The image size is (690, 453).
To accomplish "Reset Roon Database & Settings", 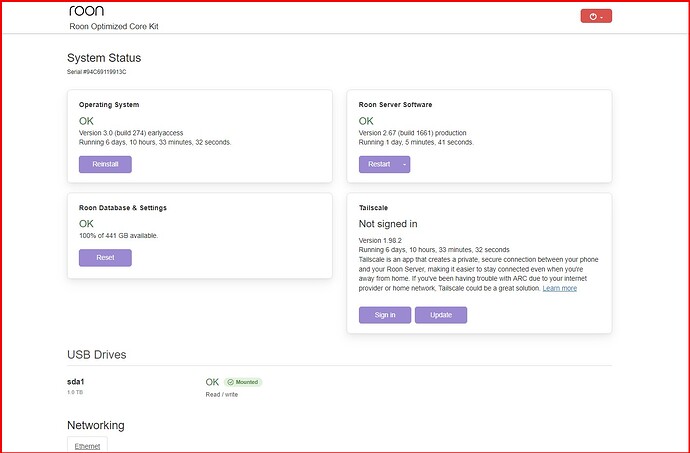I will tap(105, 258).
